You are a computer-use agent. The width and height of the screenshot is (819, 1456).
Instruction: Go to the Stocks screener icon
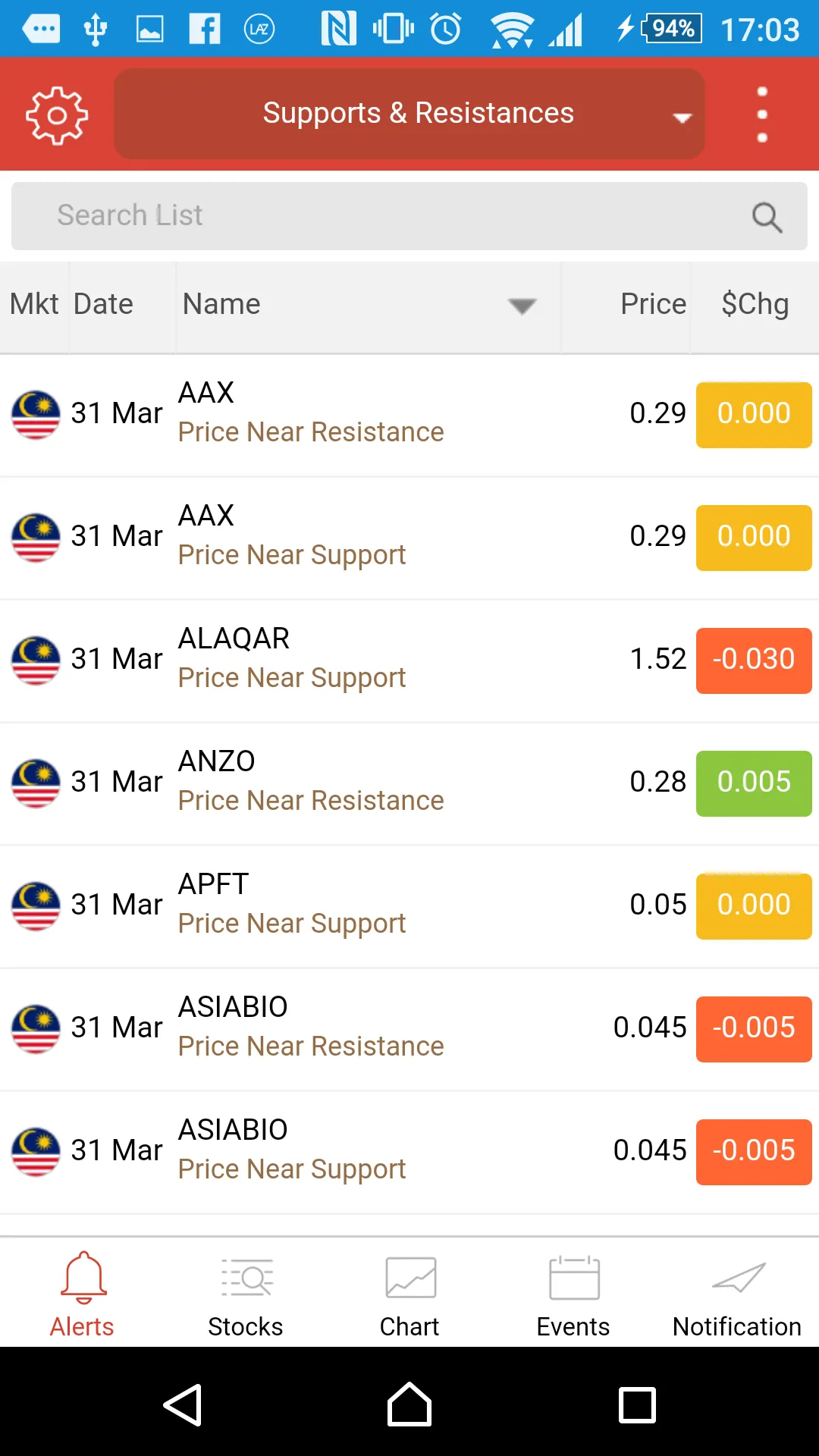246,1294
